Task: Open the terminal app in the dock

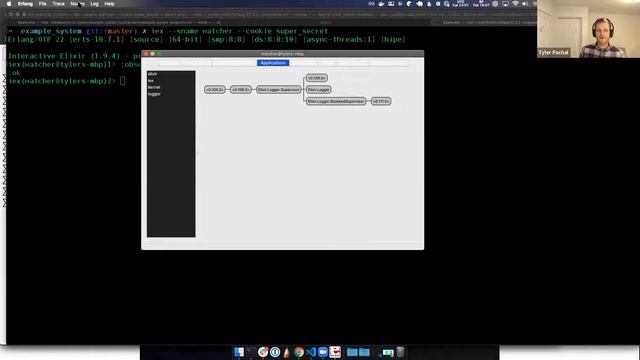Action: click(251, 352)
